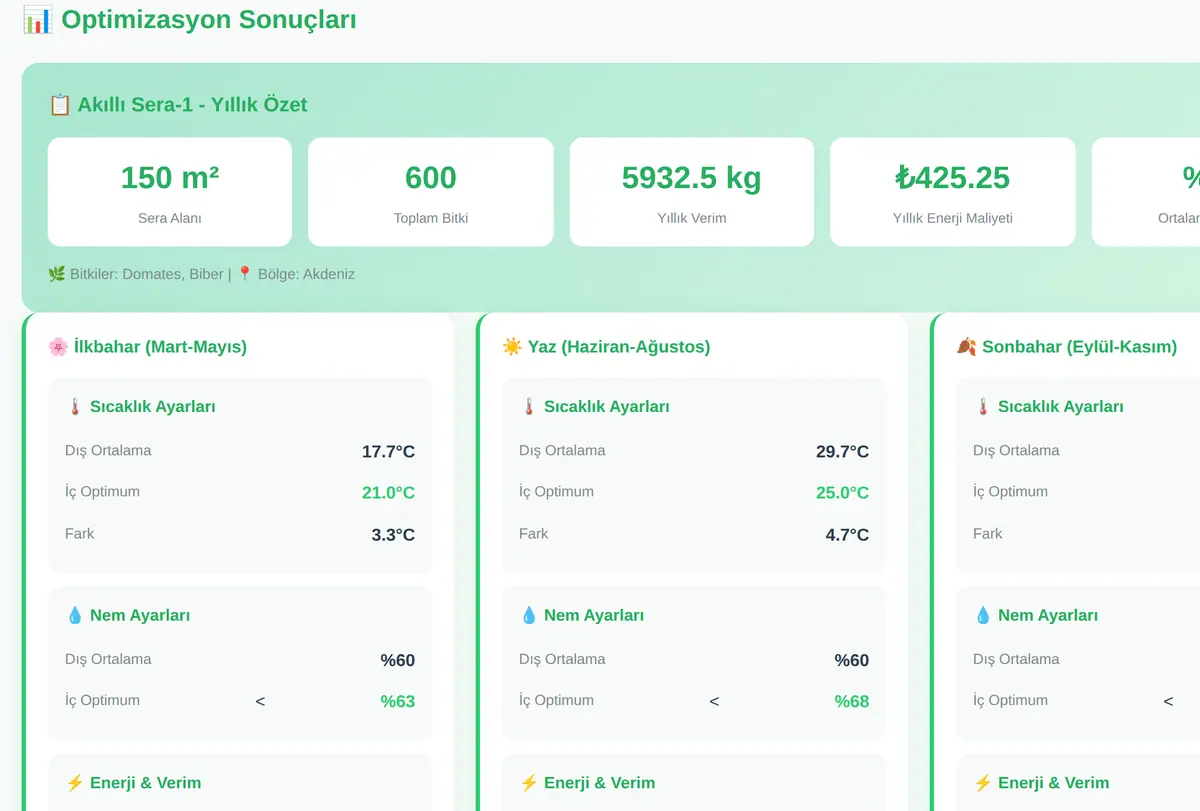Click the Akıllı Sera-1 - Yıllık Özet title
Viewport: 1200px width, 811px height.
[192, 105]
